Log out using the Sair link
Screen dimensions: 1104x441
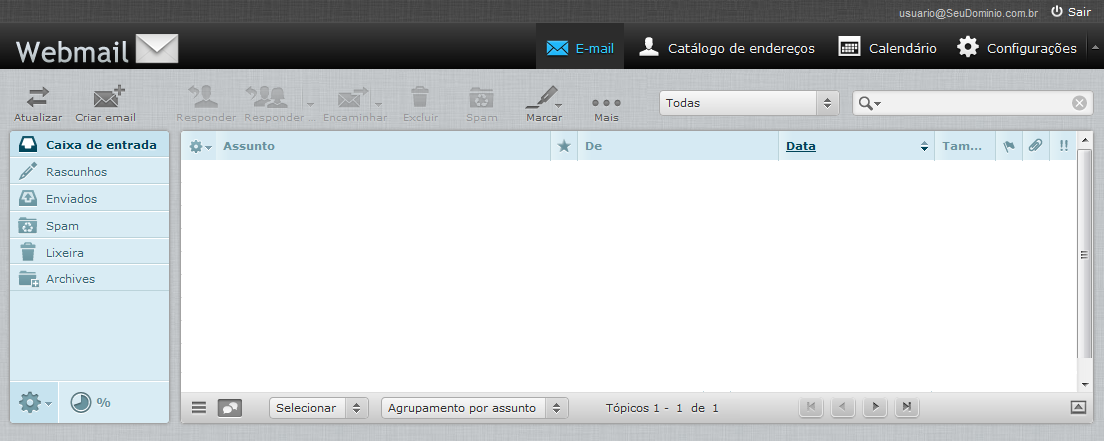[1070, 12]
